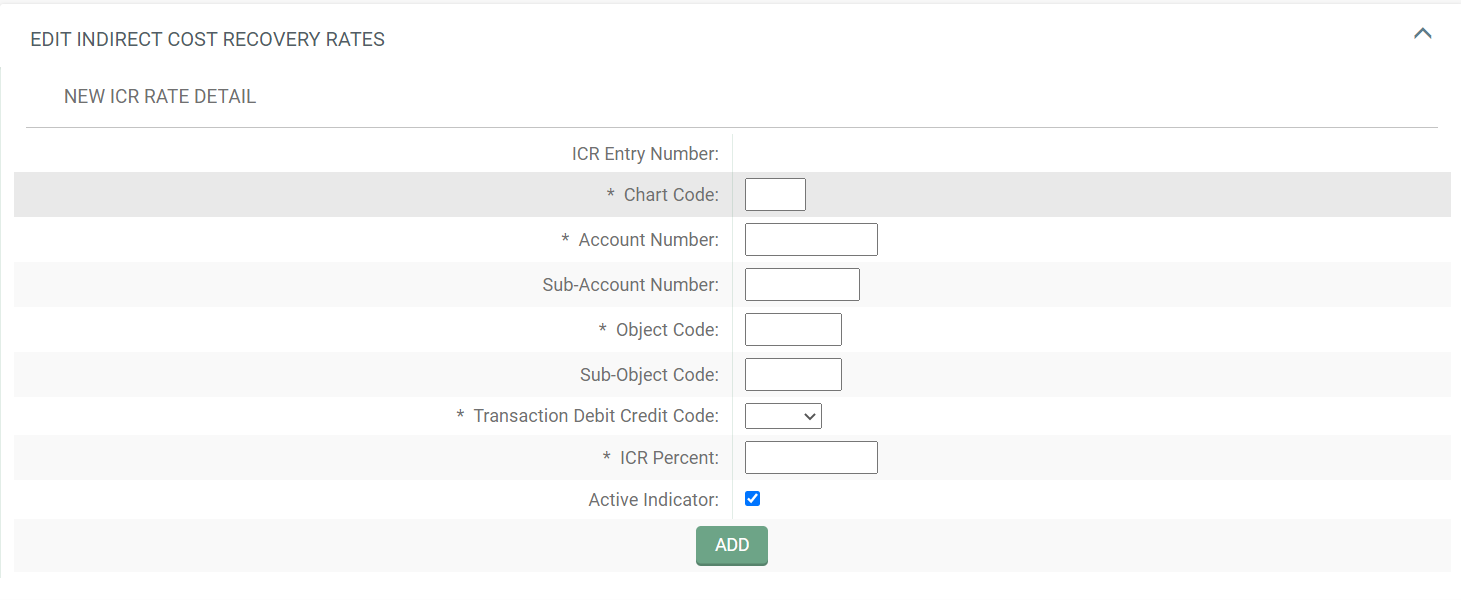Viewport: 1461px width, 600px height.
Task: Click the Edit Indirect Cost Recovery Rates title
Action: click(x=207, y=39)
